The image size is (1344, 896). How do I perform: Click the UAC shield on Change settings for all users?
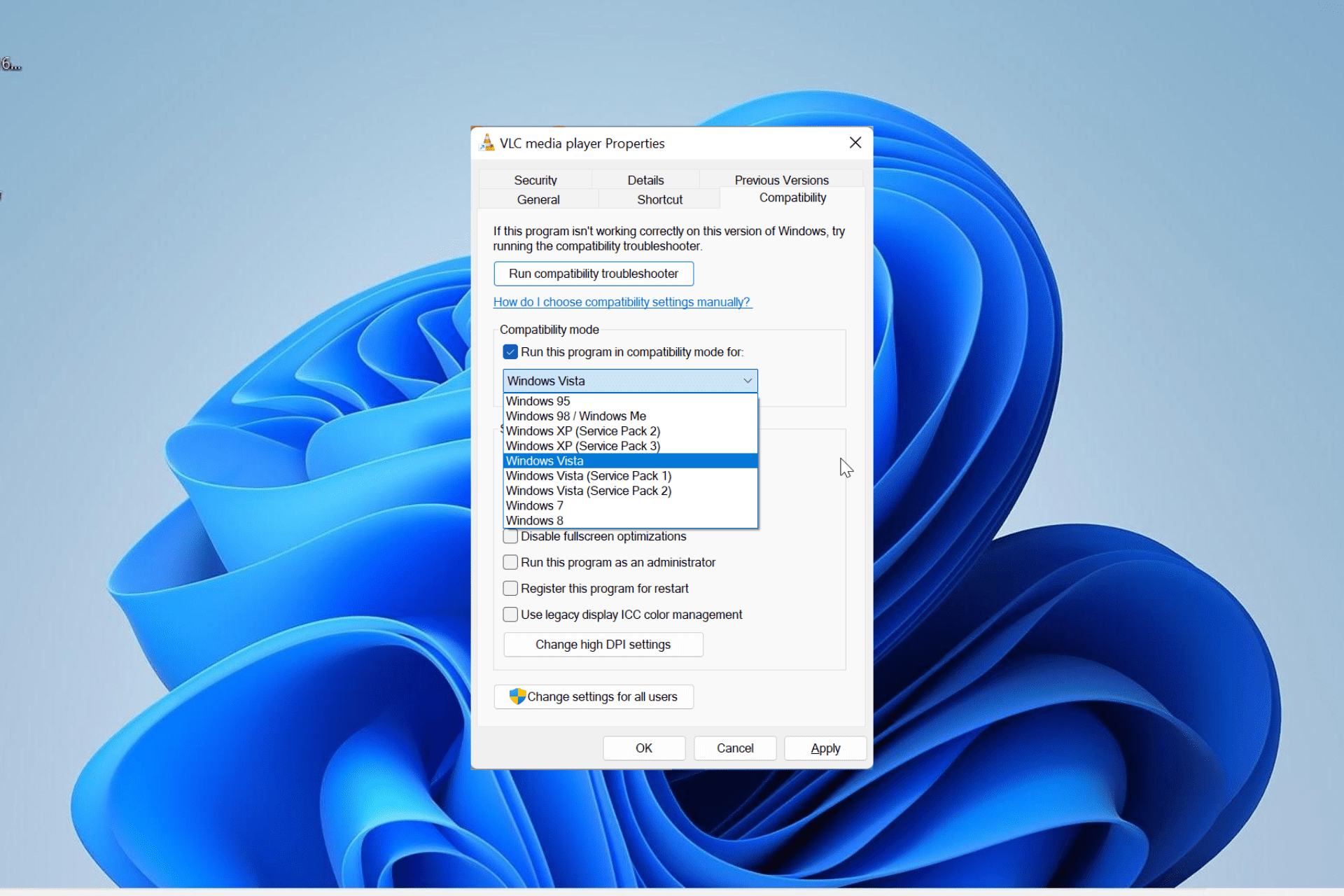(x=517, y=696)
